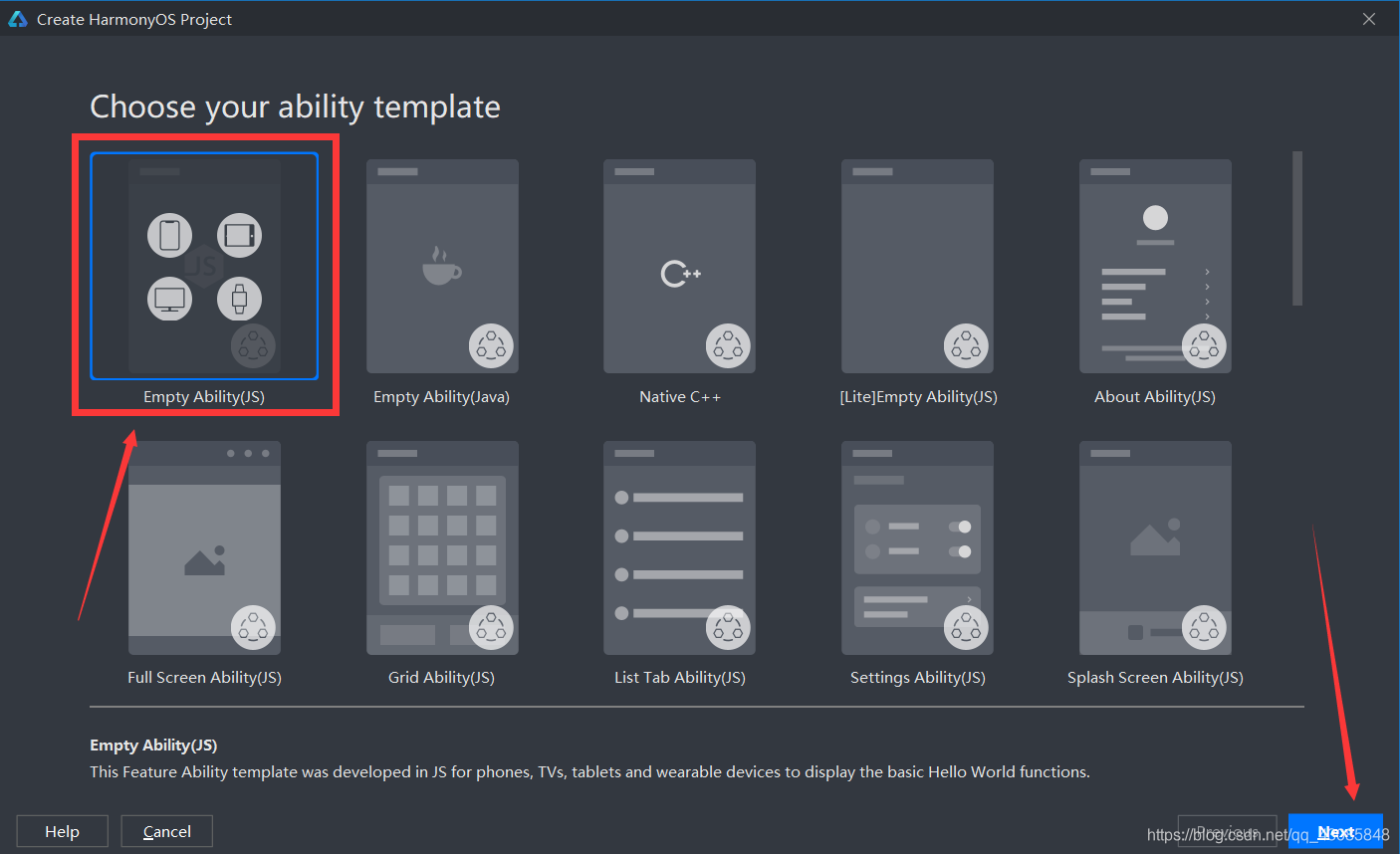Click the profile avatar icon in About Ability(JS)
Viewport: 1400px width, 854px height.
pos(1155,217)
